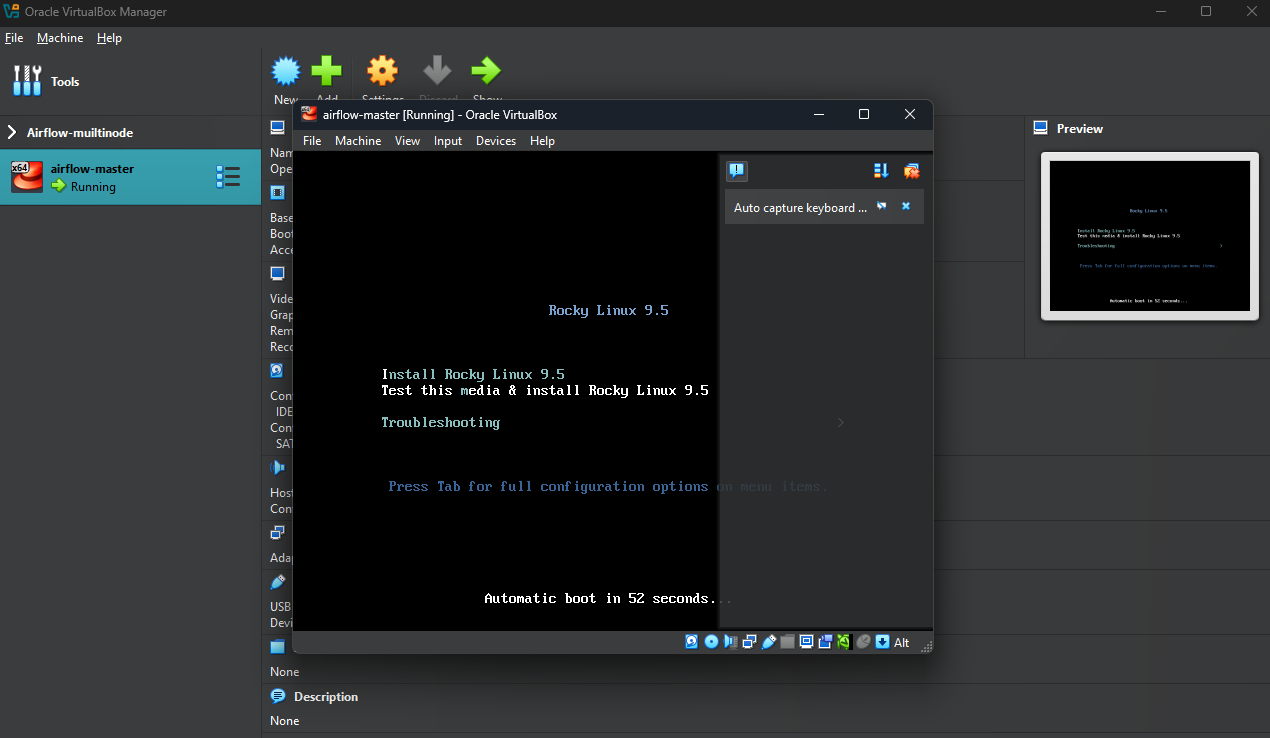The image size is (1270, 738).
Task: Click the Preview thumbnail of the VM
Action: coord(1149,236)
